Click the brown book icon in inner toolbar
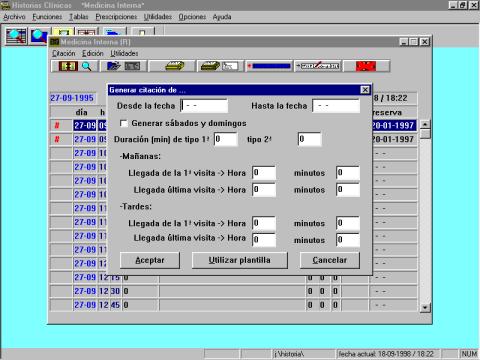480x360 pixels. [68, 66]
